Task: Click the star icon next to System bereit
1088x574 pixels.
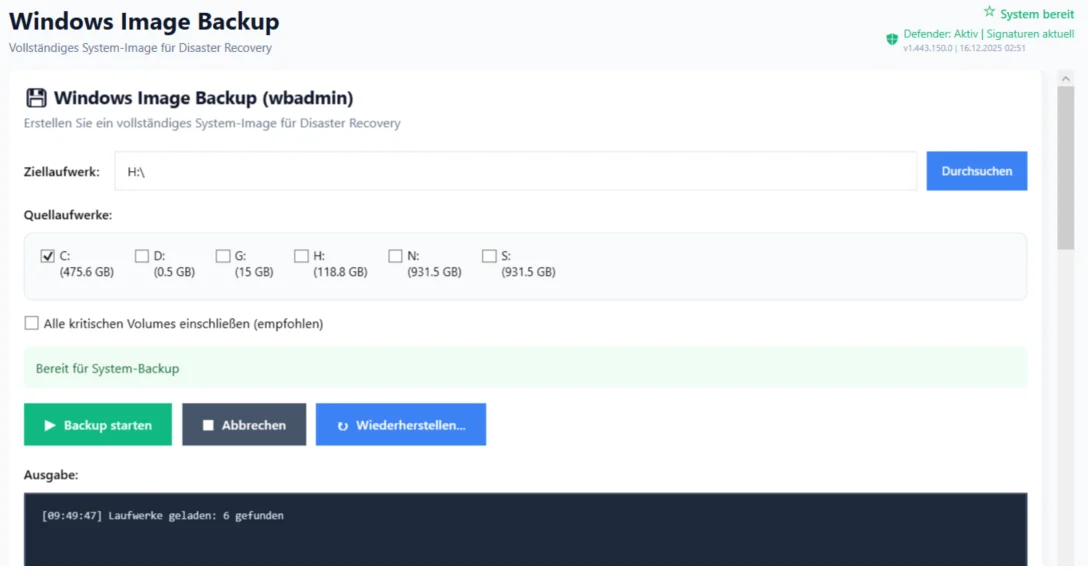Action: (x=989, y=13)
